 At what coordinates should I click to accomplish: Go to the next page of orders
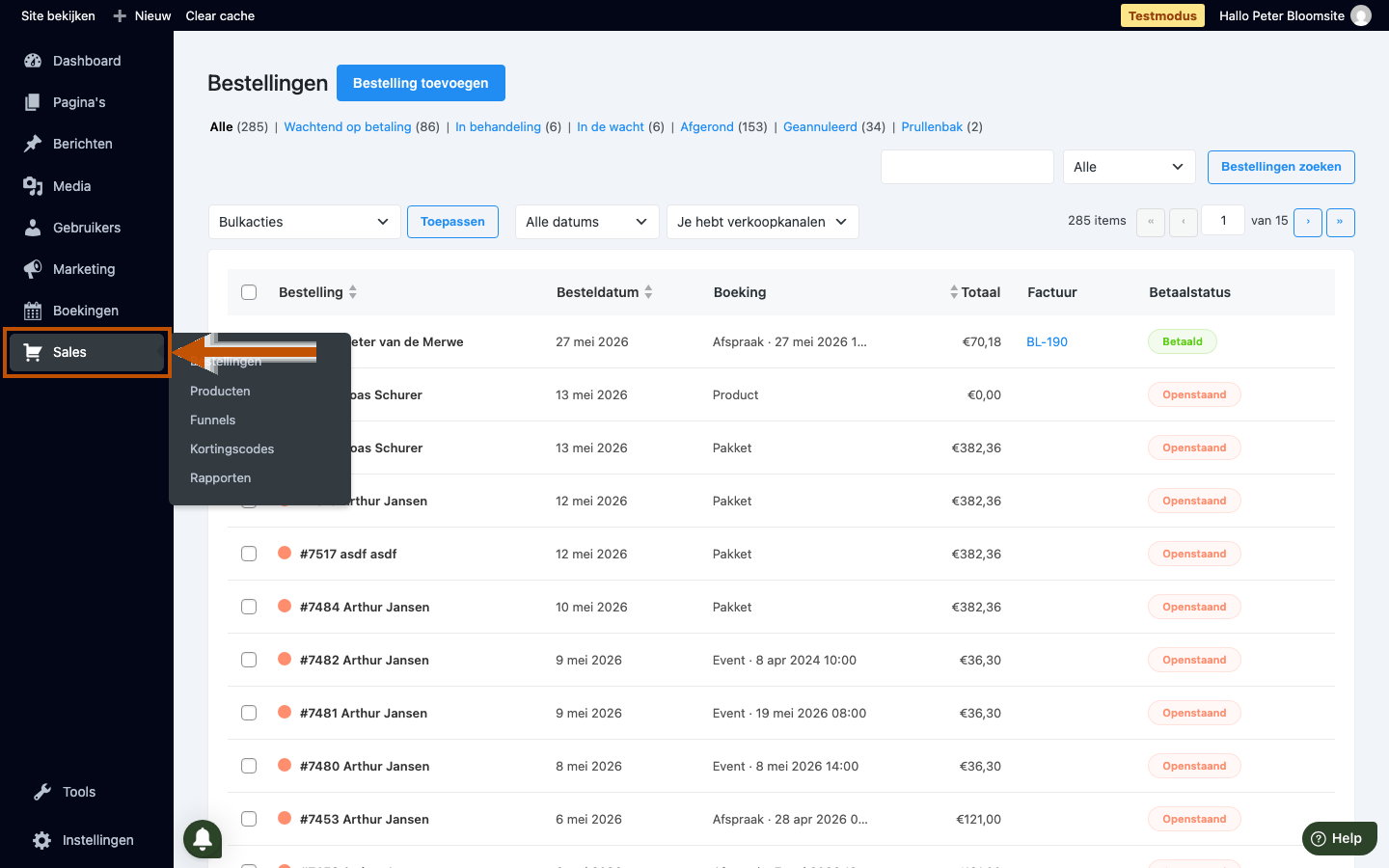[1308, 222]
